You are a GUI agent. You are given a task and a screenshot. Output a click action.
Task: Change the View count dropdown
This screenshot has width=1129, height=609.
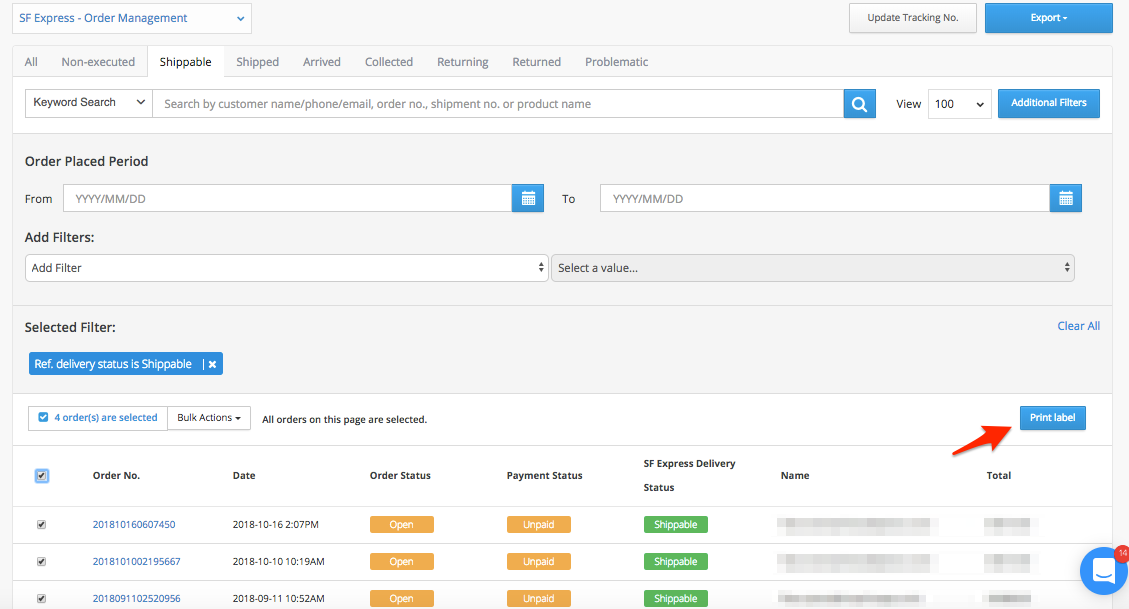tap(959, 104)
